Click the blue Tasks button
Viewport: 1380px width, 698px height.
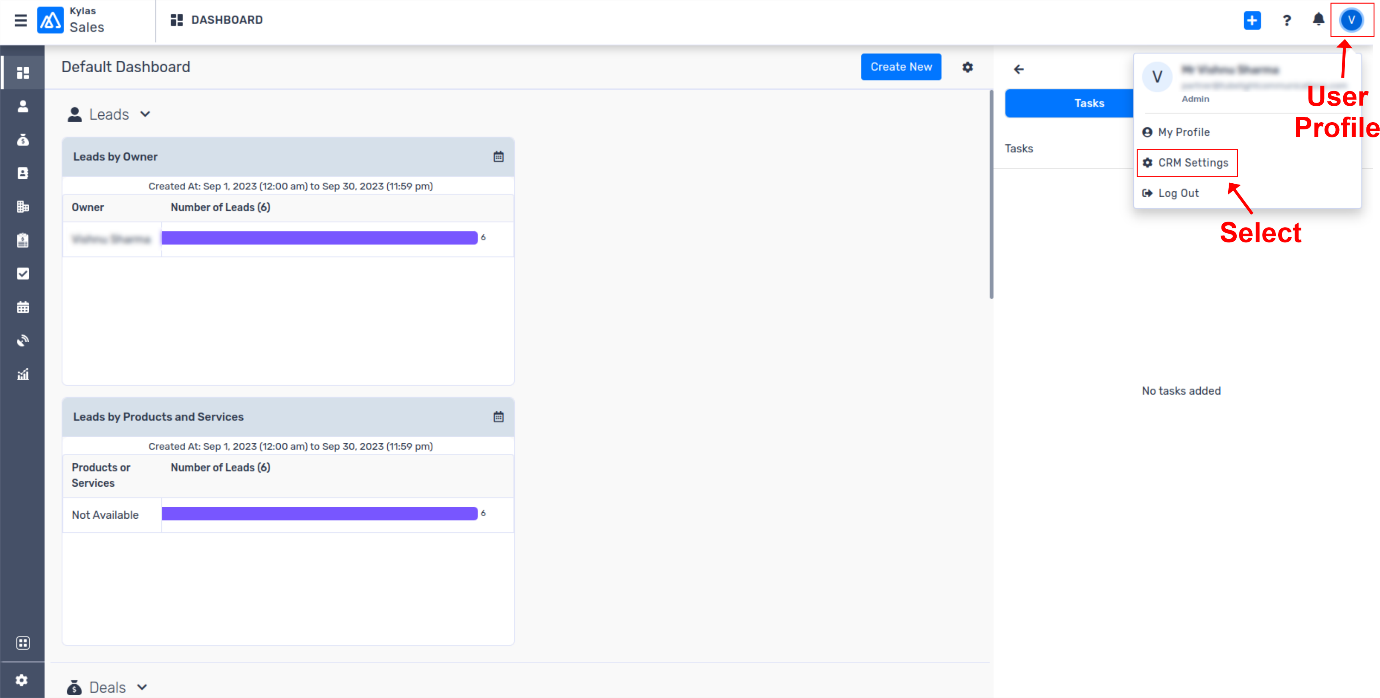pyautogui.click(x=1068, y=103)
